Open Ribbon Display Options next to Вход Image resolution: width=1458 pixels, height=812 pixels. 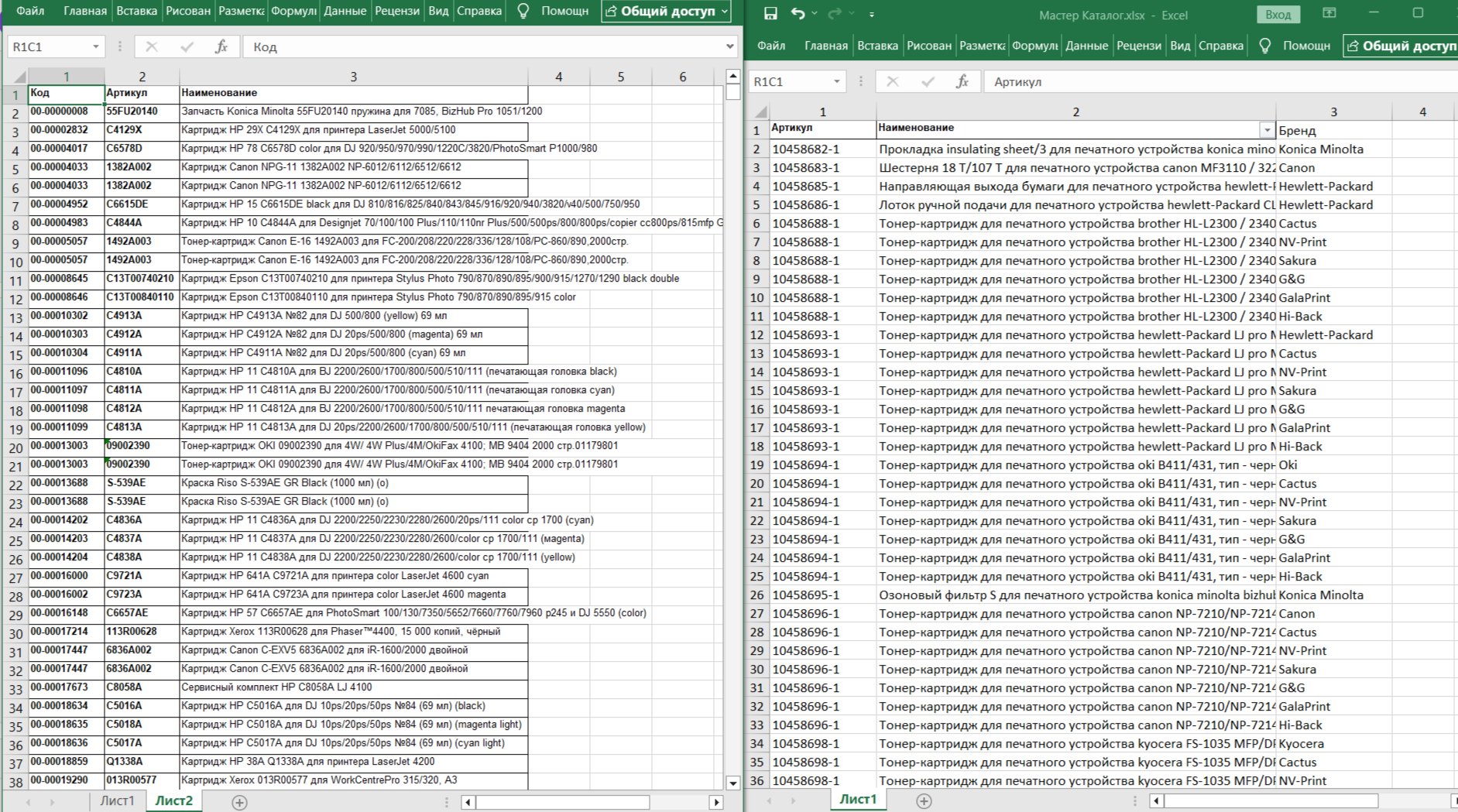pyautogui.click(x=1329, y=13)
